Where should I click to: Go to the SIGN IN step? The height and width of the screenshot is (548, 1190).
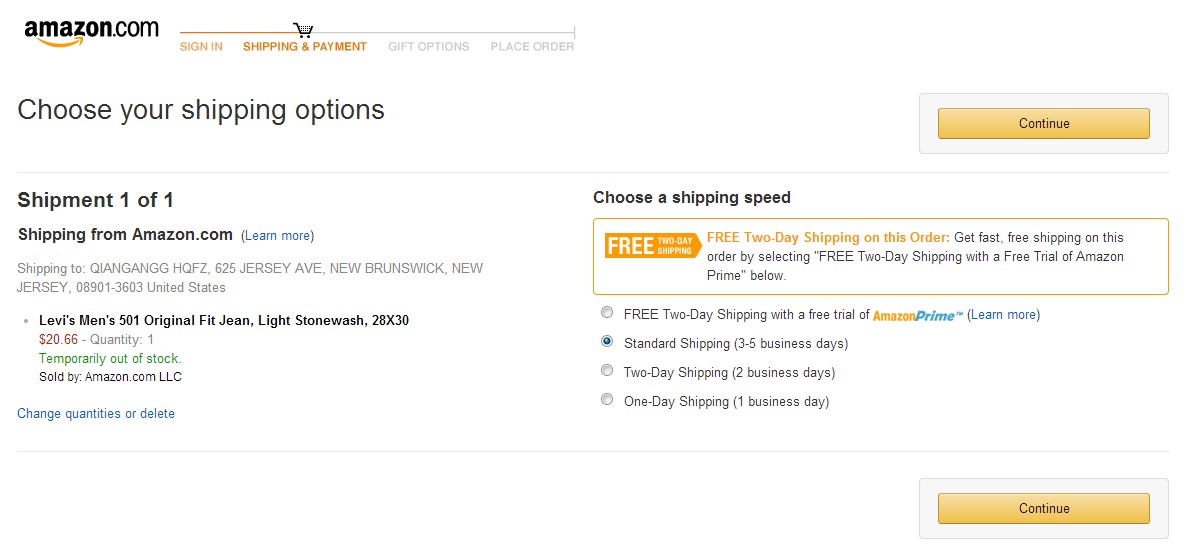(x=201, y=47)
